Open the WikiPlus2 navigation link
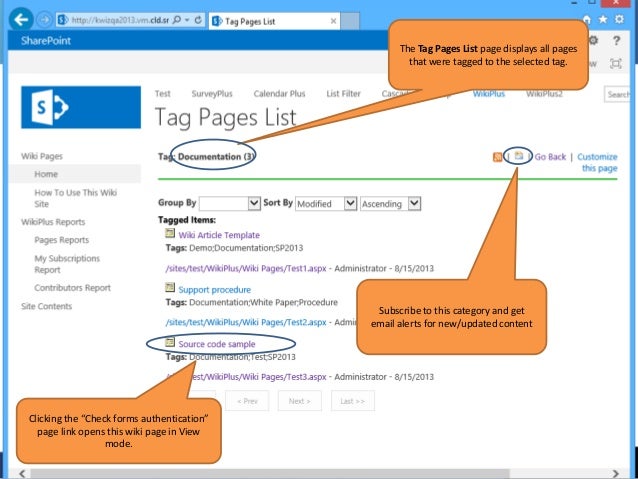The height and width of the screenshot is (479, 638). tap(544, 94)
